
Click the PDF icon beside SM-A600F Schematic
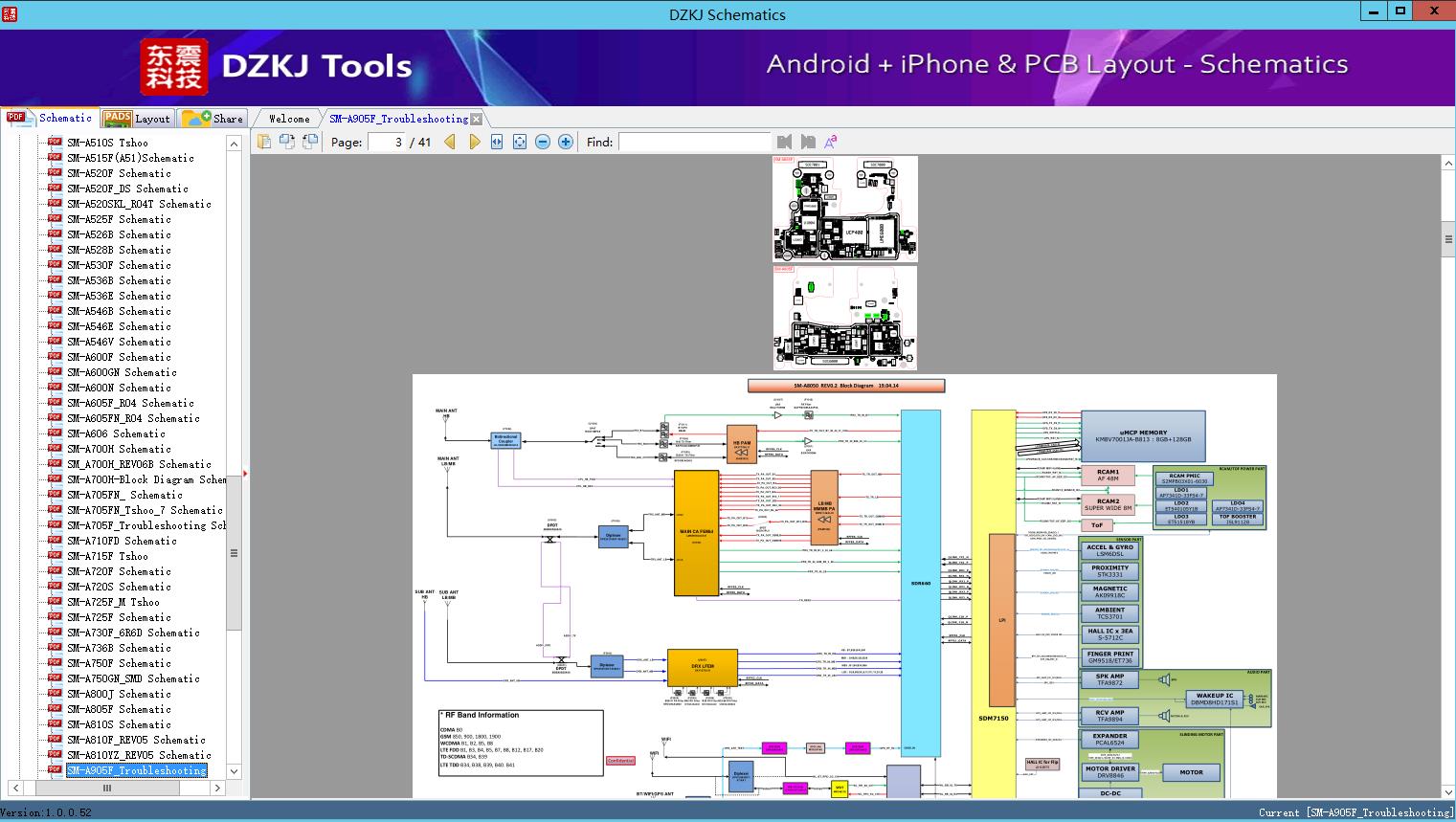55,357
